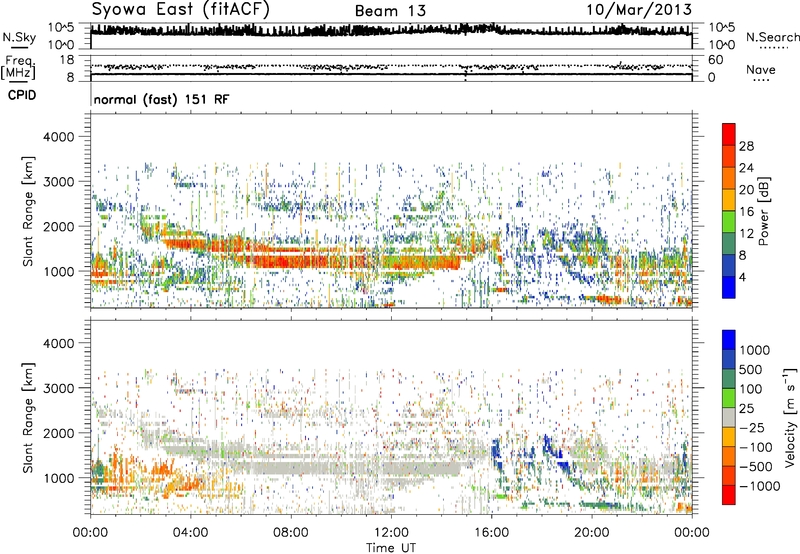Click the 'N.Search' legend label
This screenshot has height=554, width=800.
pyautogui.click(x=772, y=37)
